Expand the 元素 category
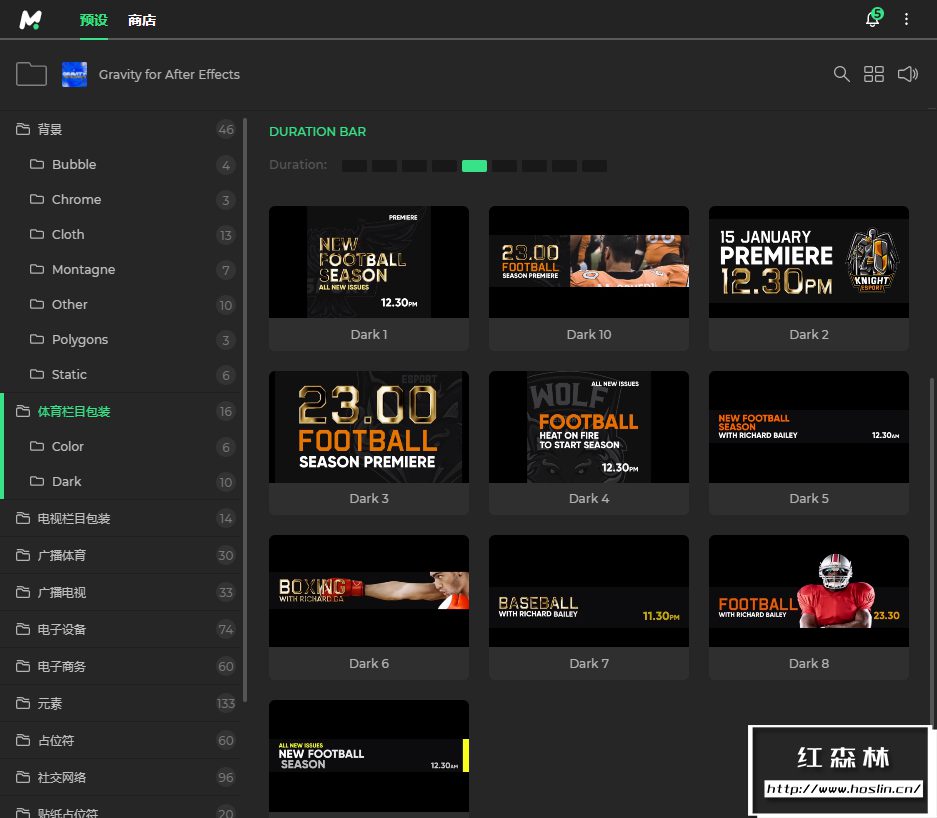 [x=121, y=703]
